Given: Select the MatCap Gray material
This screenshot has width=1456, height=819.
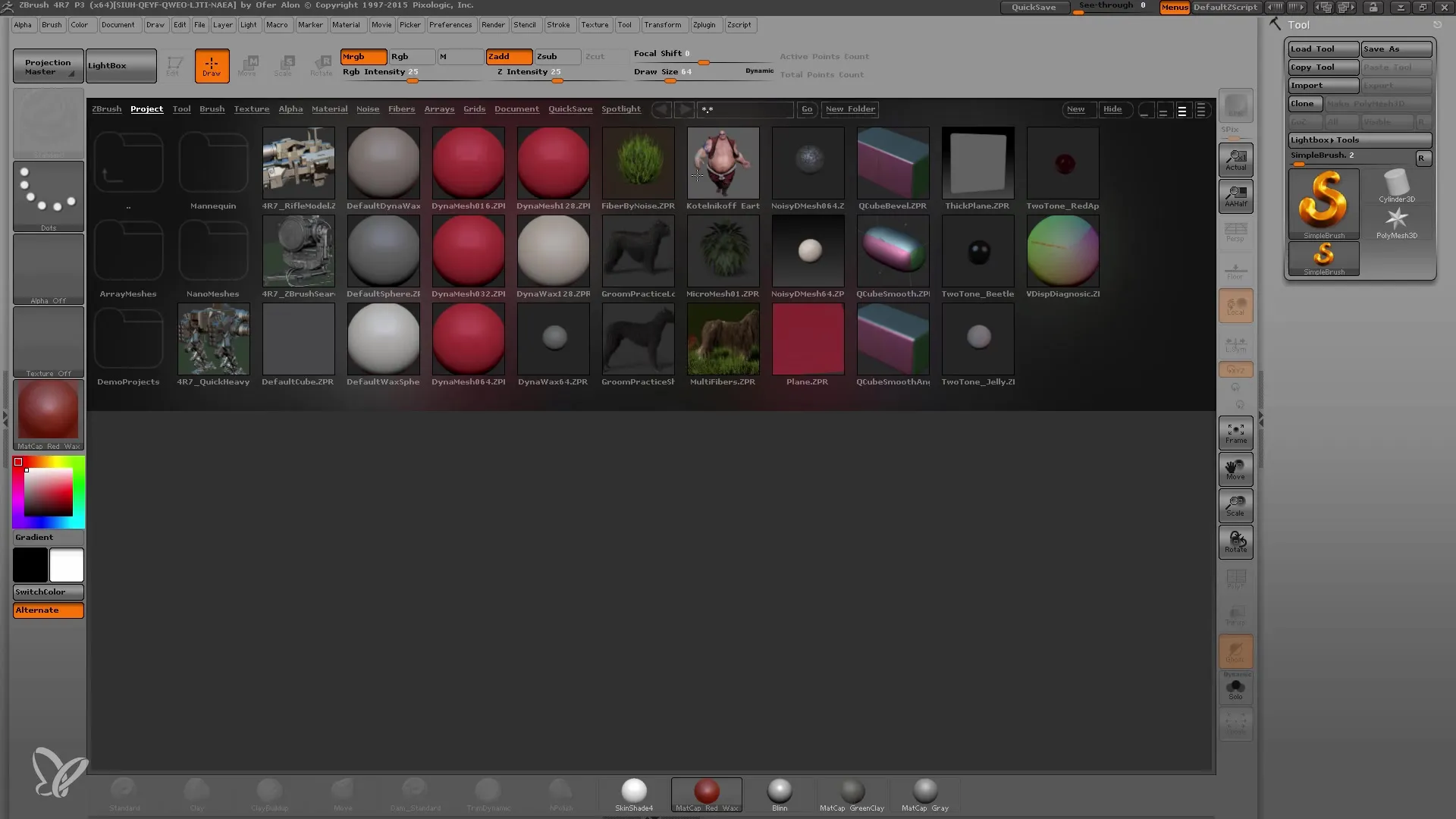Looking at the screenshot, I should point(925,795).
